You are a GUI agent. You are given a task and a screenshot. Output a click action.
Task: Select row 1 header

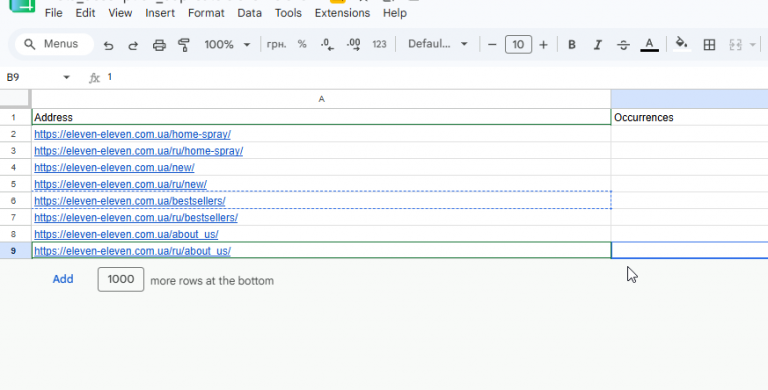click(x=13, y=118)
